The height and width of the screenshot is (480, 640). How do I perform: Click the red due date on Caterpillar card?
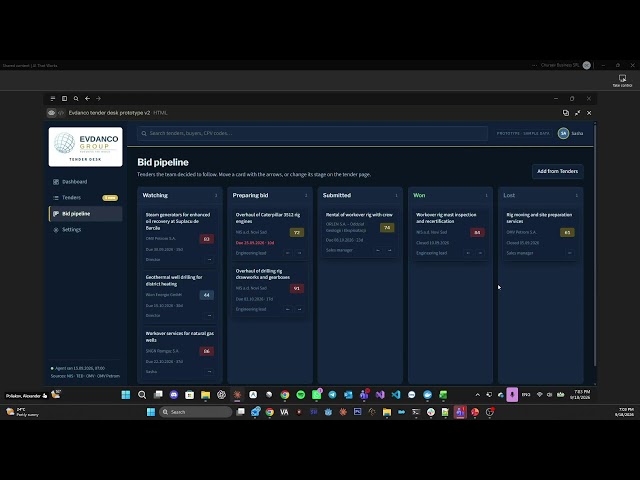tap(255, 243)
